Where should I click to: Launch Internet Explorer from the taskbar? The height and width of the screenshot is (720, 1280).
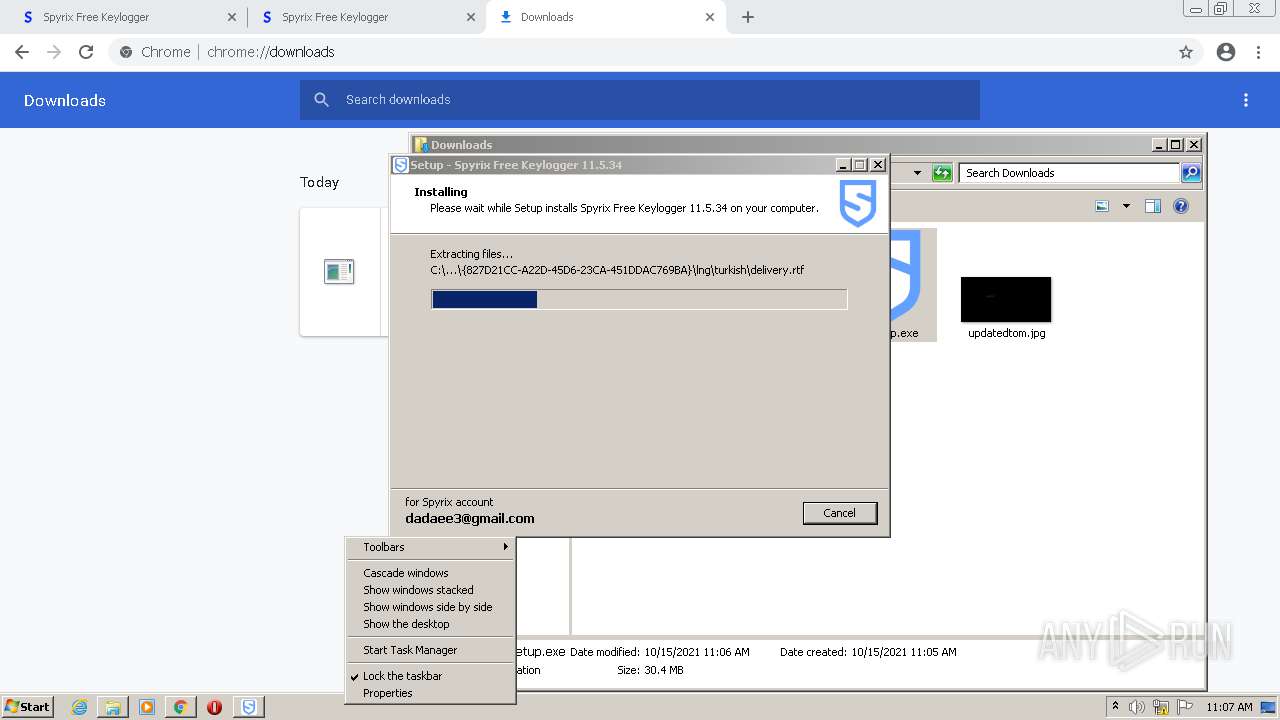(80, 707)
